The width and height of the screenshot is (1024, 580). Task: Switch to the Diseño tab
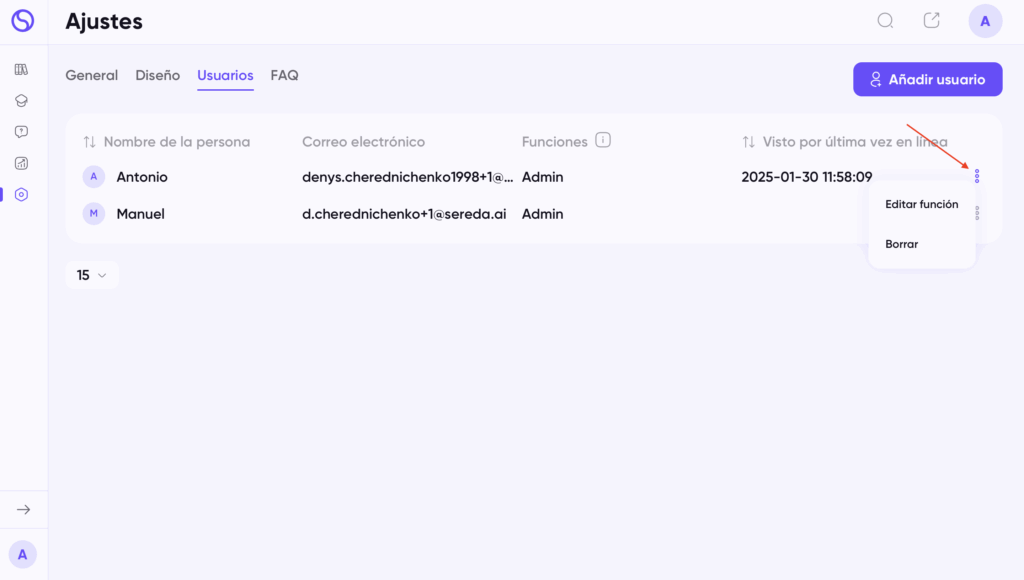click(x=157, y=75)
